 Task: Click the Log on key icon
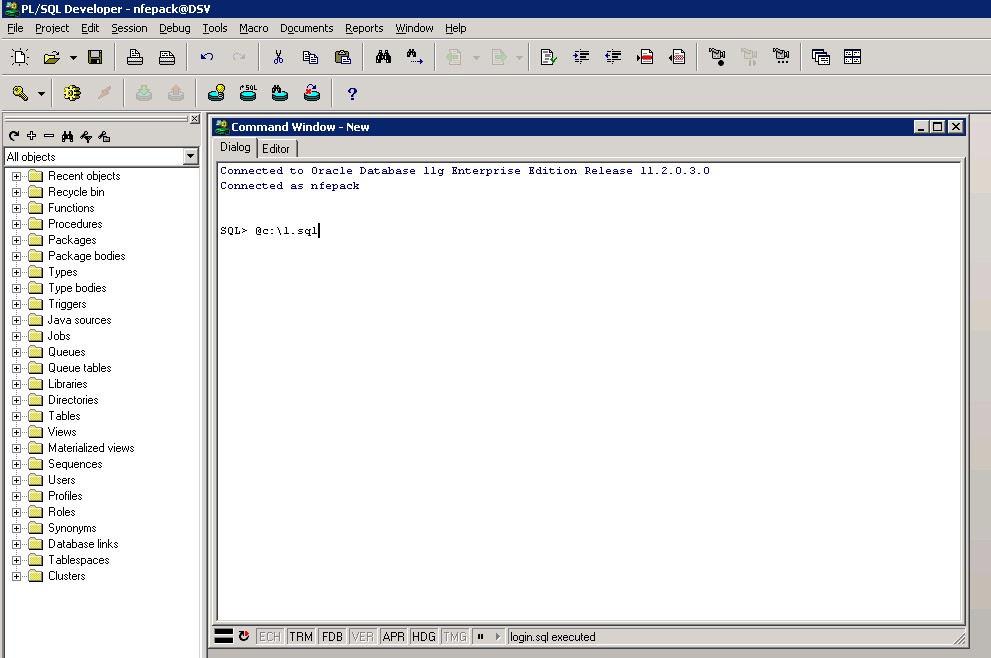point(20,93)
